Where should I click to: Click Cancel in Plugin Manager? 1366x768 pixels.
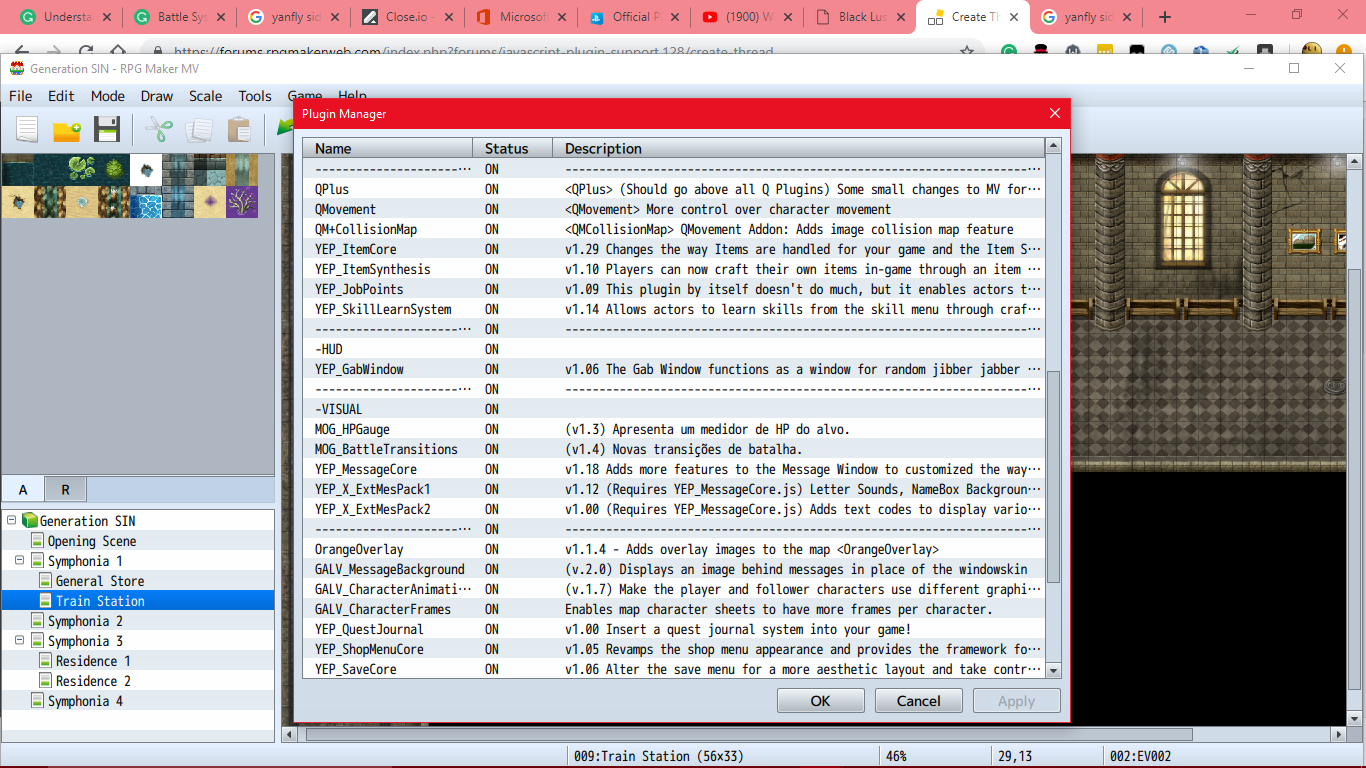(x=918, y=701)
